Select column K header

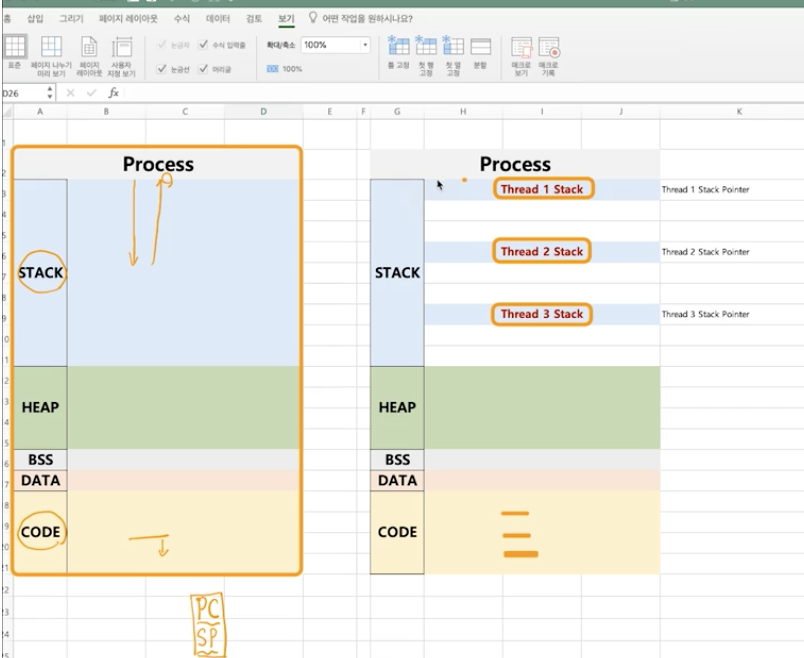click(x=739, y=112)
